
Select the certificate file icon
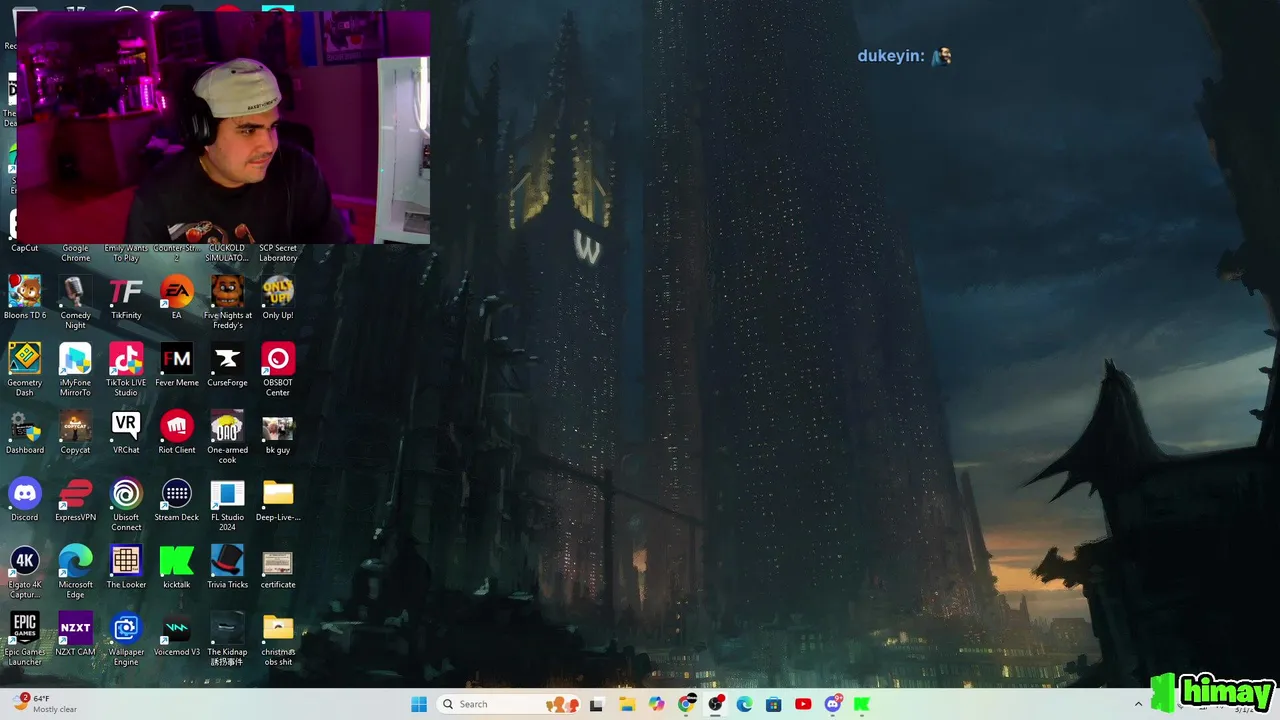(x=278, y=567)
